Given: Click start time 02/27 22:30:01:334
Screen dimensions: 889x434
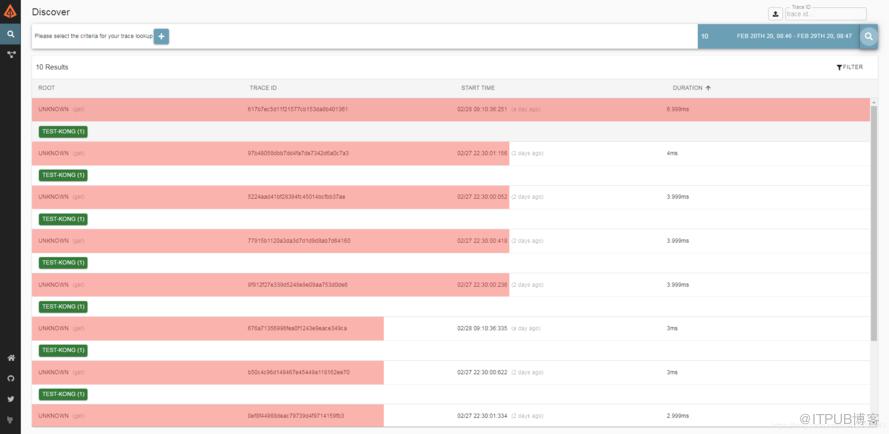Looking at the screenshot, I should point(482,416).
